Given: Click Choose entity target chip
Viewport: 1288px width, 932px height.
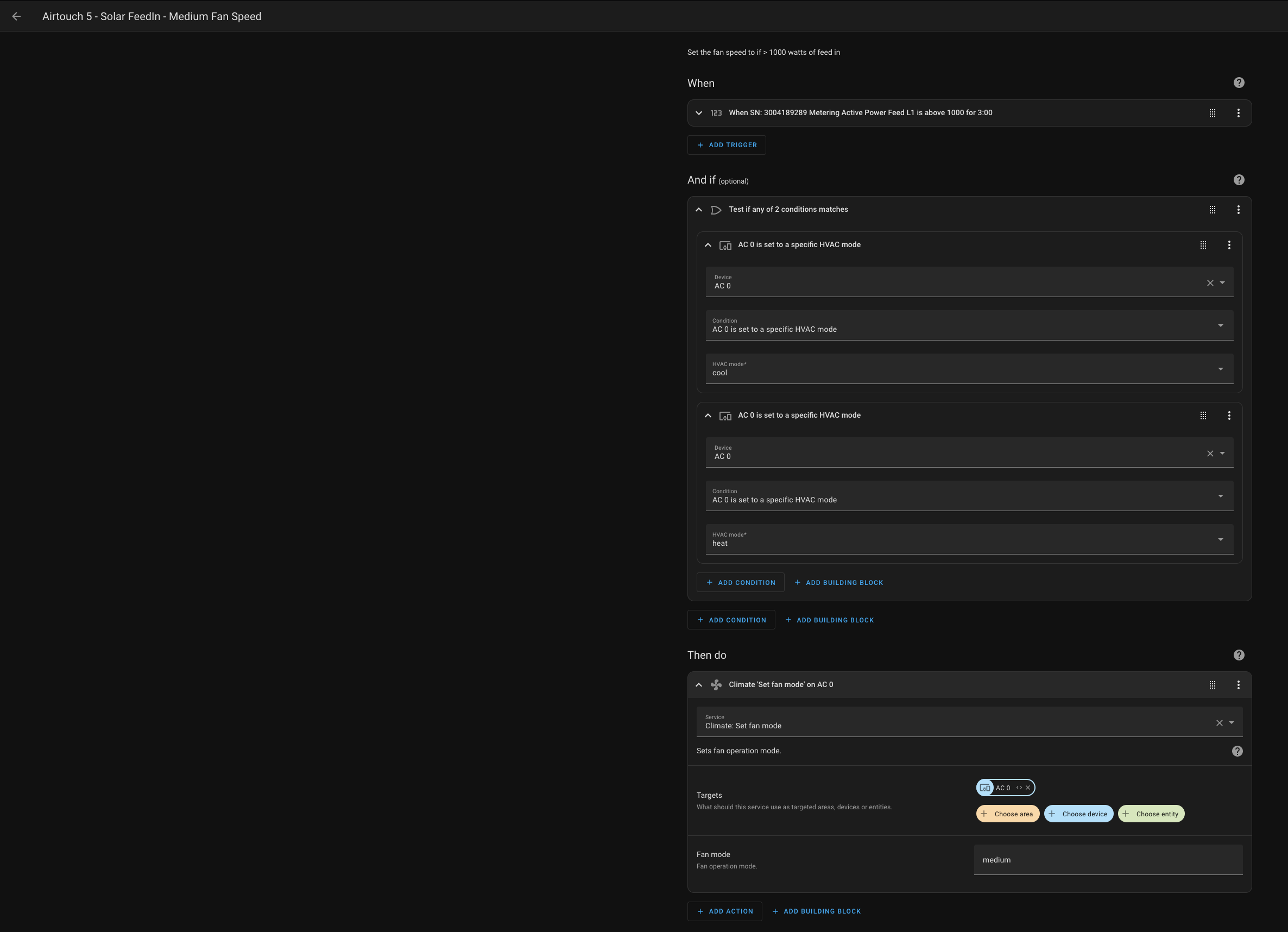Looking at the screenshot, I should click(x=1151, y=814).
